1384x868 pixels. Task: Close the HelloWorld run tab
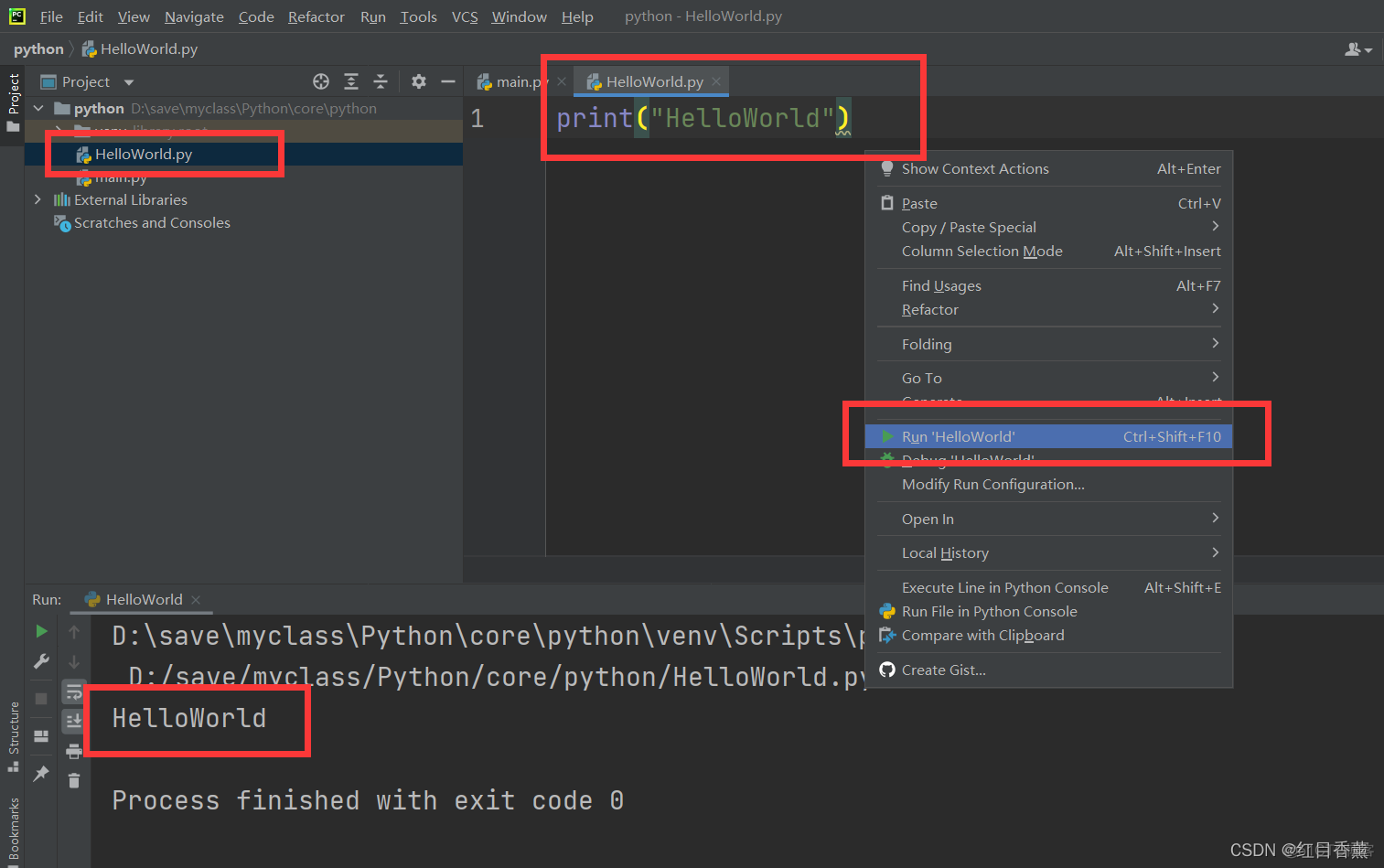point(196,600)
